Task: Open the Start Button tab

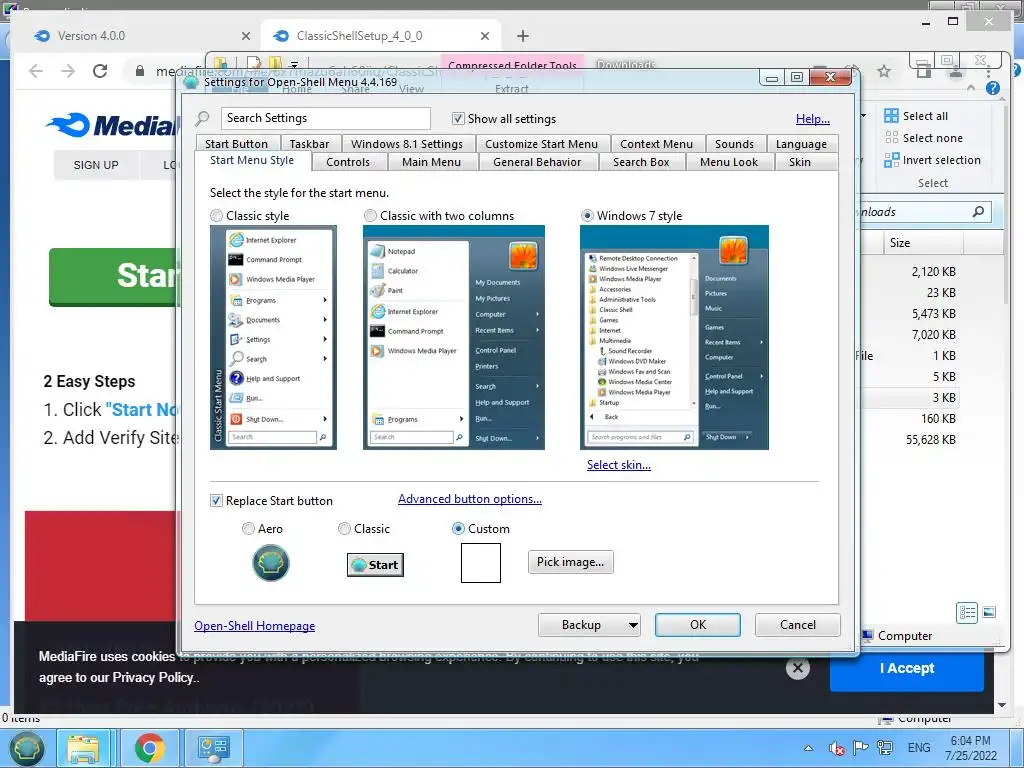Action: (x=236, y=144)
